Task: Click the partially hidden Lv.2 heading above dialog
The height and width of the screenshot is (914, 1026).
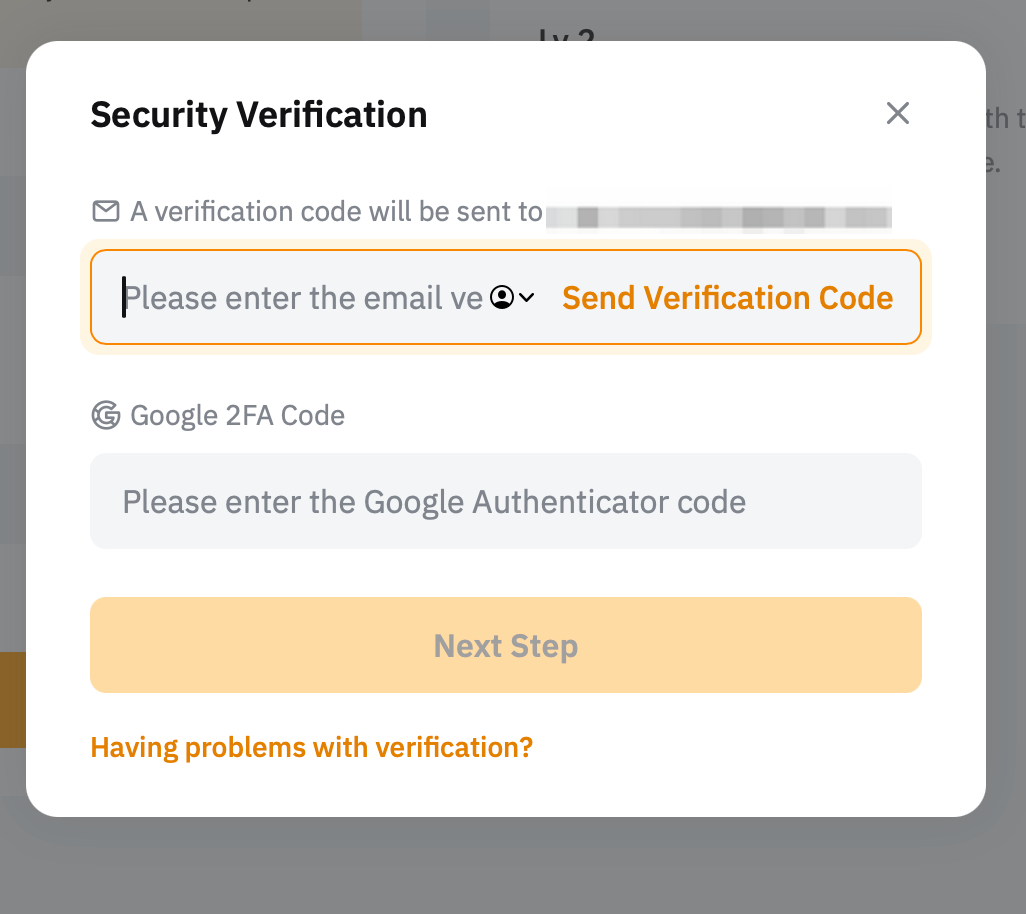Action: pyautogui.click(x=566, y=30)
